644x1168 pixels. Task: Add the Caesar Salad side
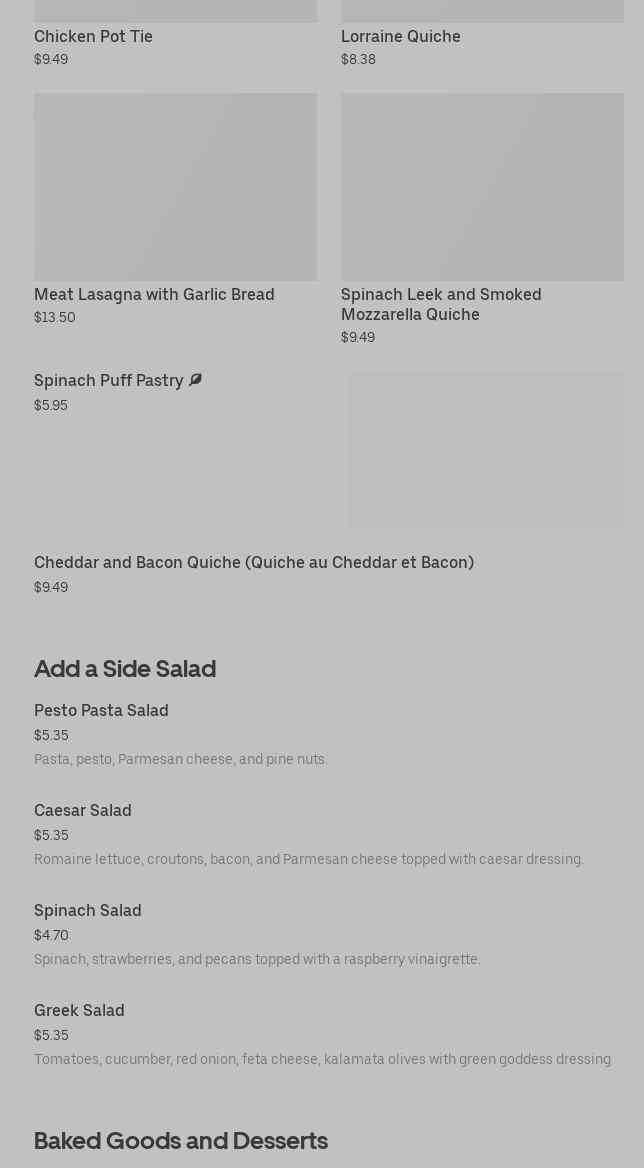83,811
